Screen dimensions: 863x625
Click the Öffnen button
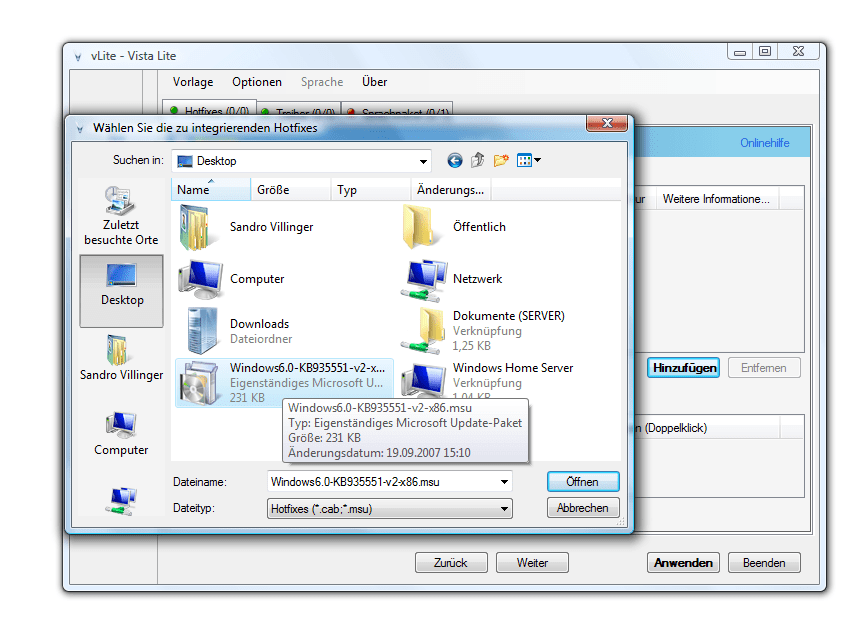pyautogui.click(x=583, y=482)
